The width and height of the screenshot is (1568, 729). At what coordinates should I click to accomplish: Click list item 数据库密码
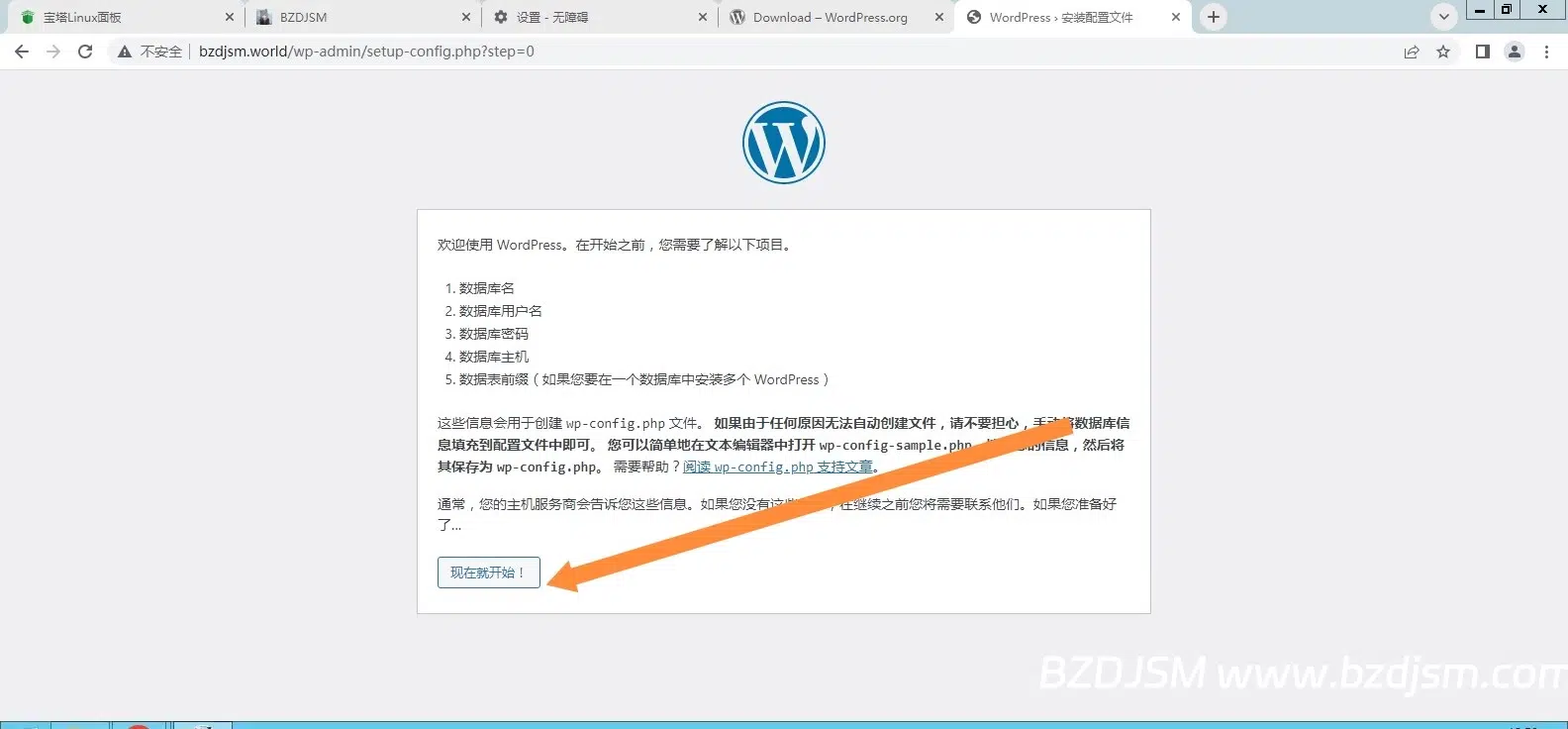[494, 334]
